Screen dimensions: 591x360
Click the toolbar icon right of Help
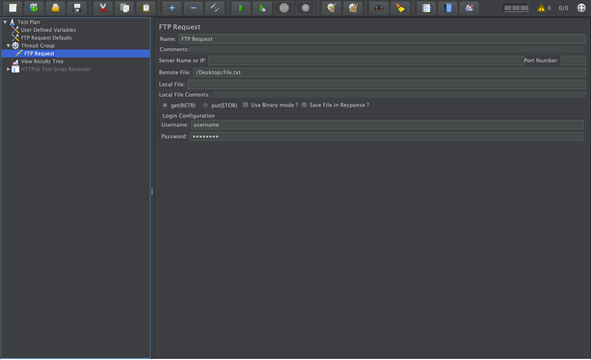click(469, 8)
